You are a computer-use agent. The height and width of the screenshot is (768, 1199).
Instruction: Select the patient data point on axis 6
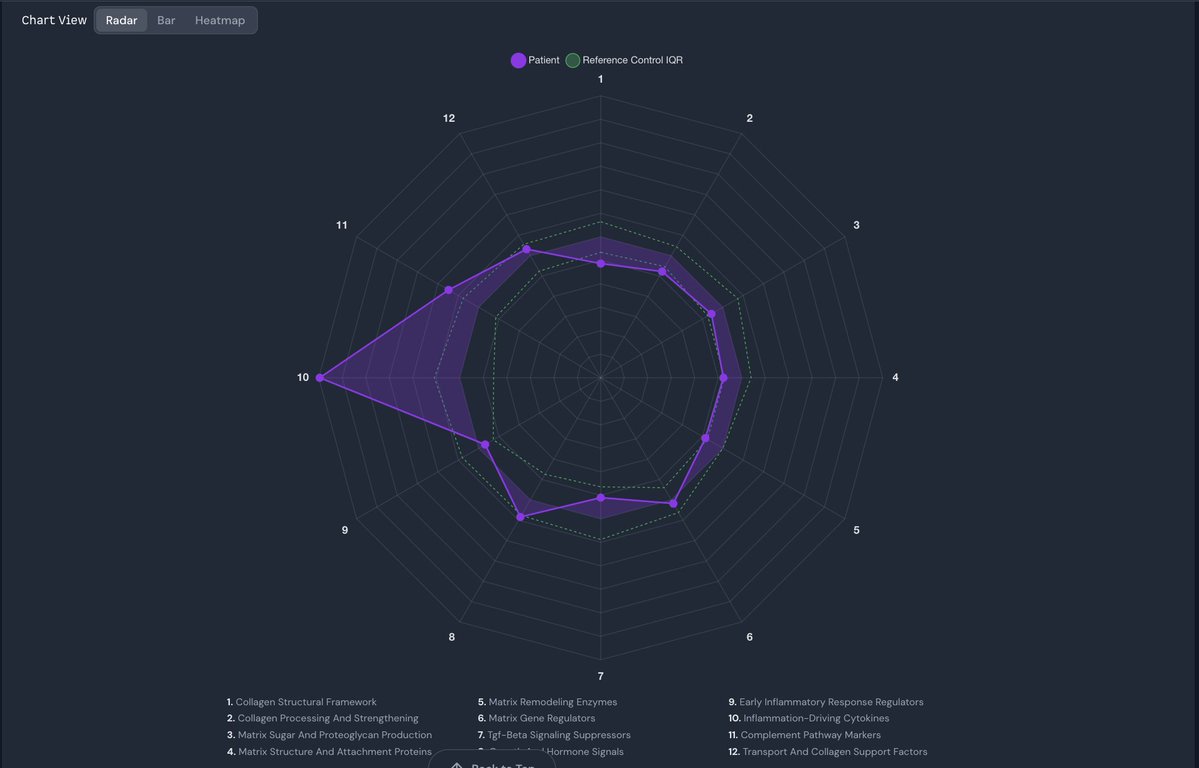[x=674, y=504]
